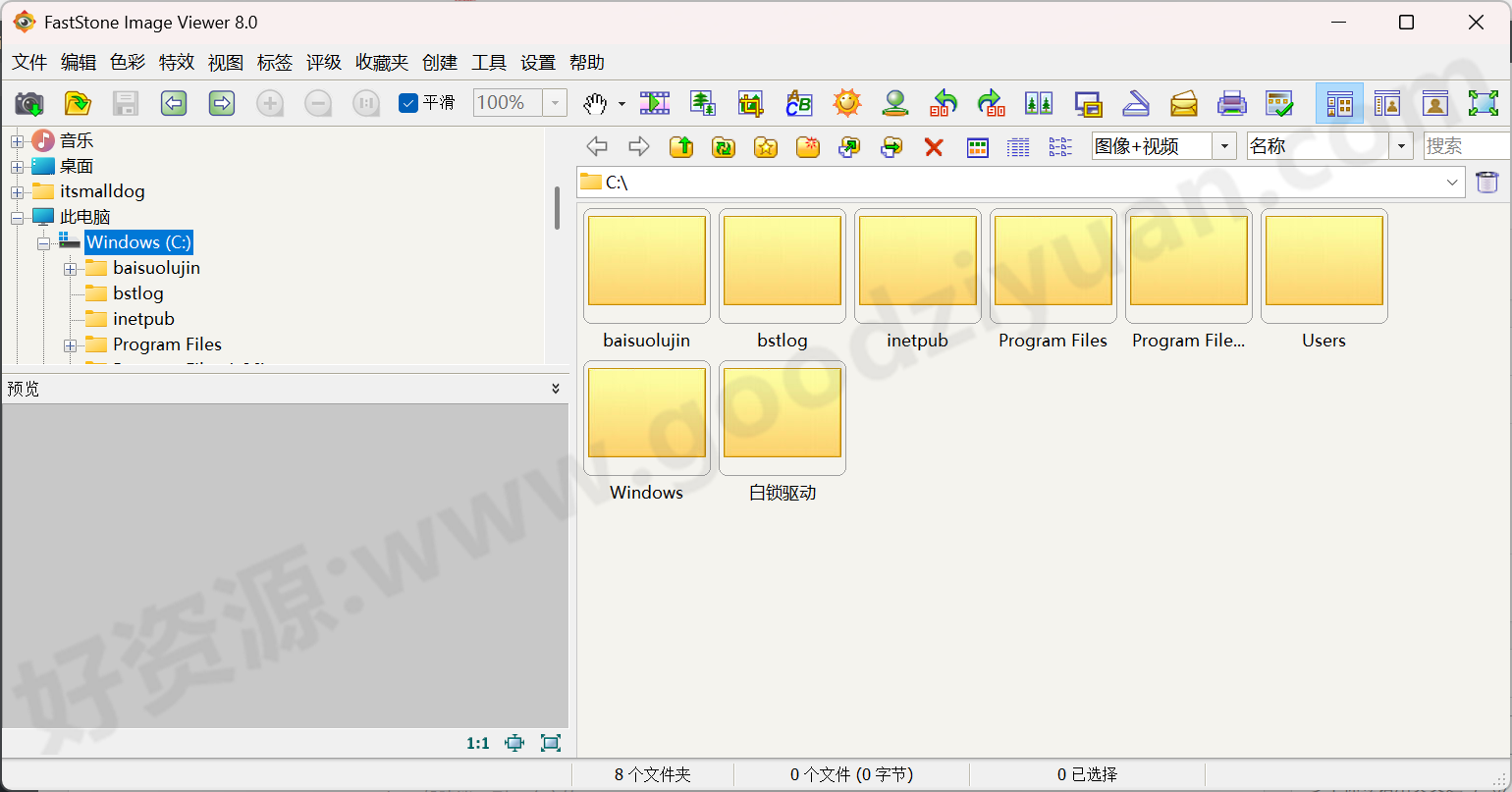Rotate image 90 degrees left
The width and height of the screenshot is (1512, 792).
click(x=944, y=103)
